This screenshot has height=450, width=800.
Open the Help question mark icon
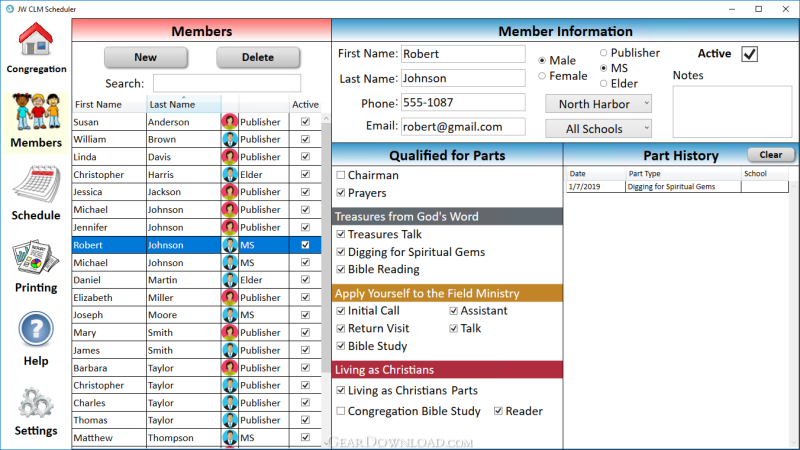pos(36,329)
